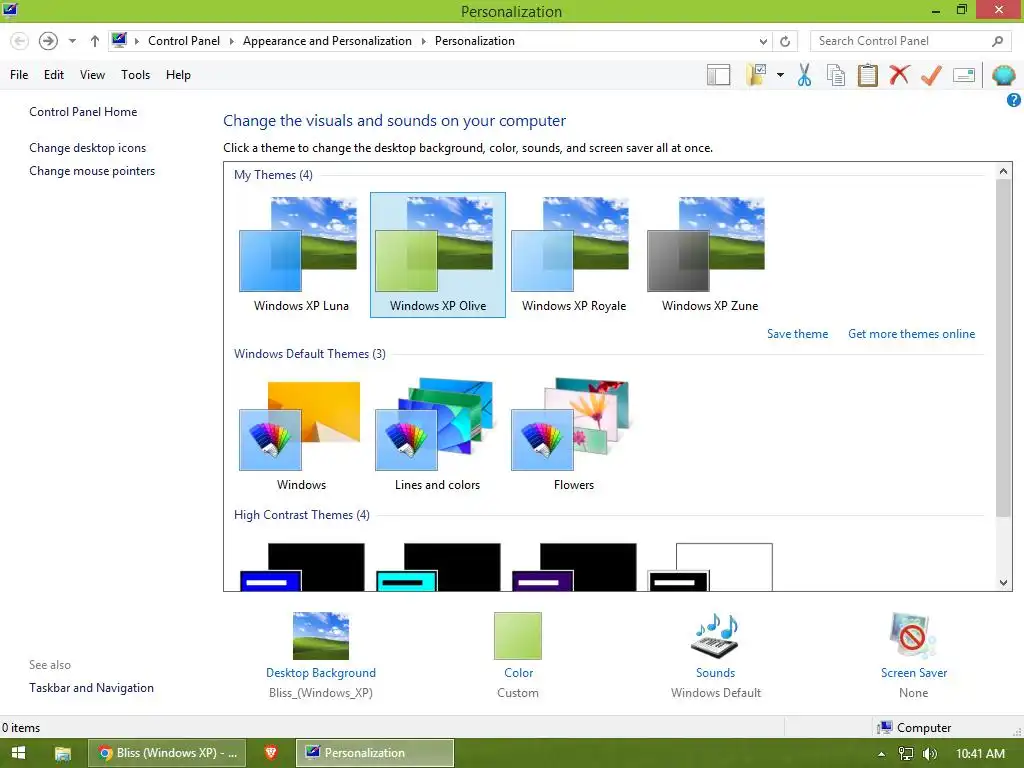Select the Windows XP Olive theme
Screen dimensions: 1024x768
[438, 255]
